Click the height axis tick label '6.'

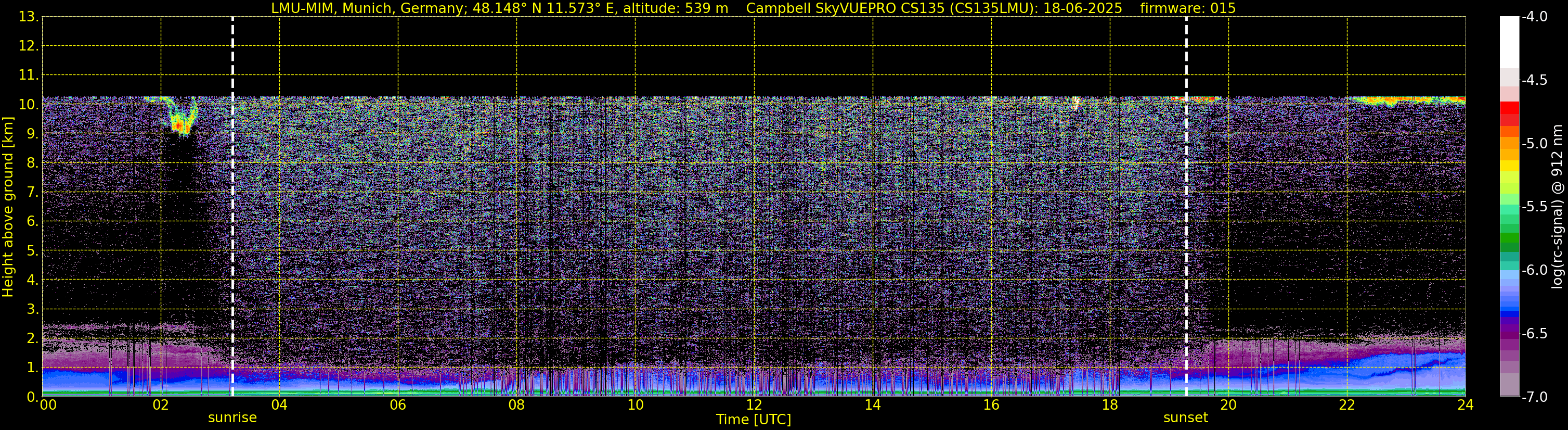click(x=33, y=222)
